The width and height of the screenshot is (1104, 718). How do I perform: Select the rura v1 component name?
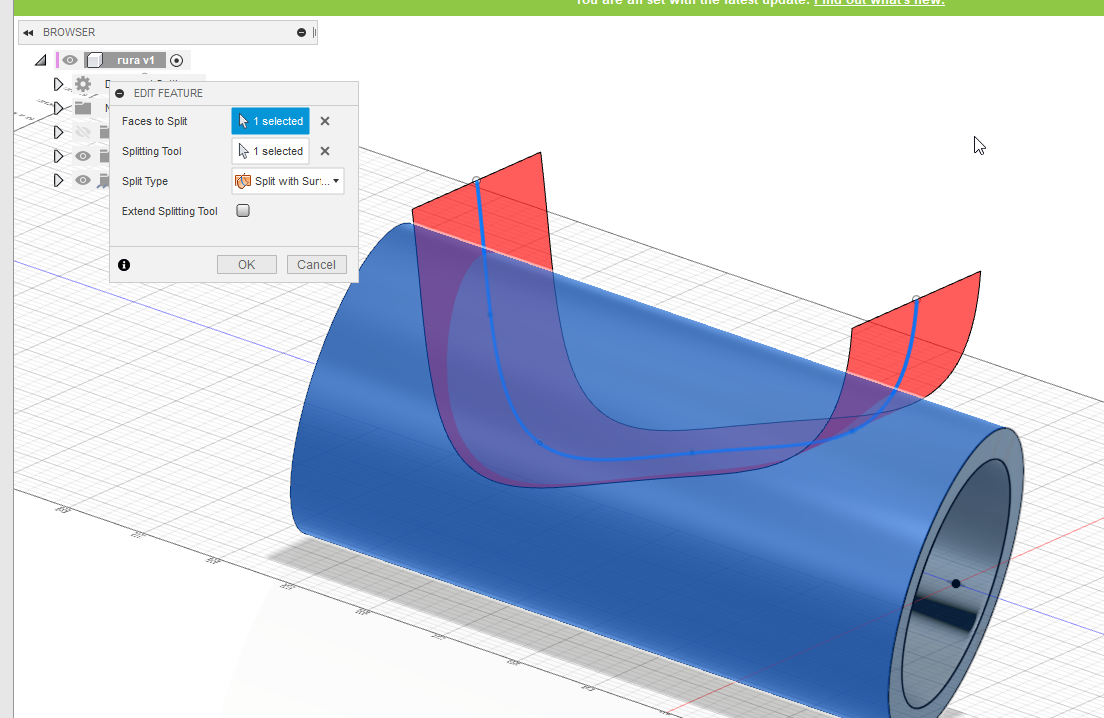coord(135,61)
